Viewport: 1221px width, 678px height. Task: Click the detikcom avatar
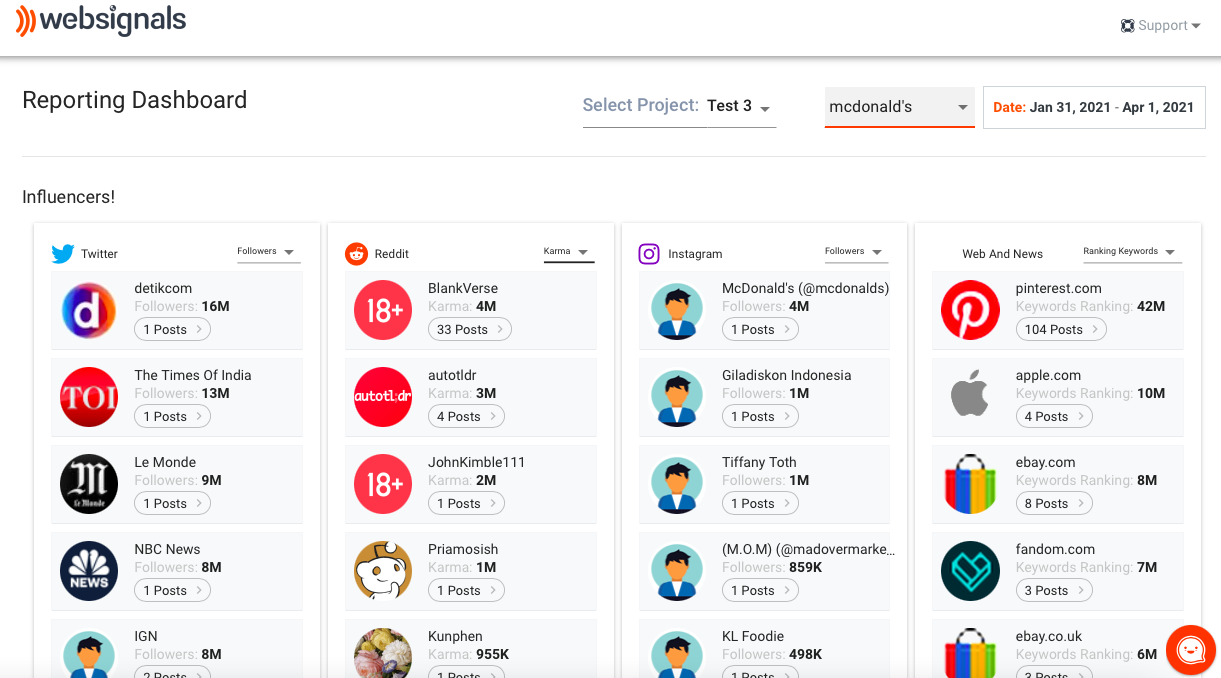click(89, 310)
